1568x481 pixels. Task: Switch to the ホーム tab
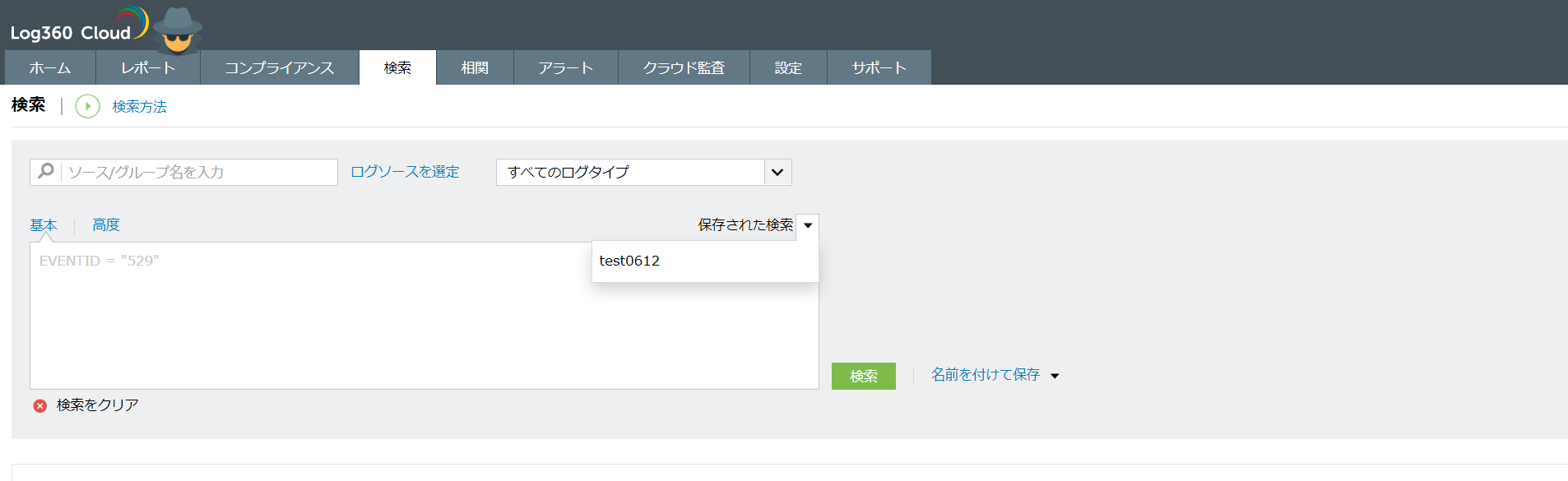[50, 67]
